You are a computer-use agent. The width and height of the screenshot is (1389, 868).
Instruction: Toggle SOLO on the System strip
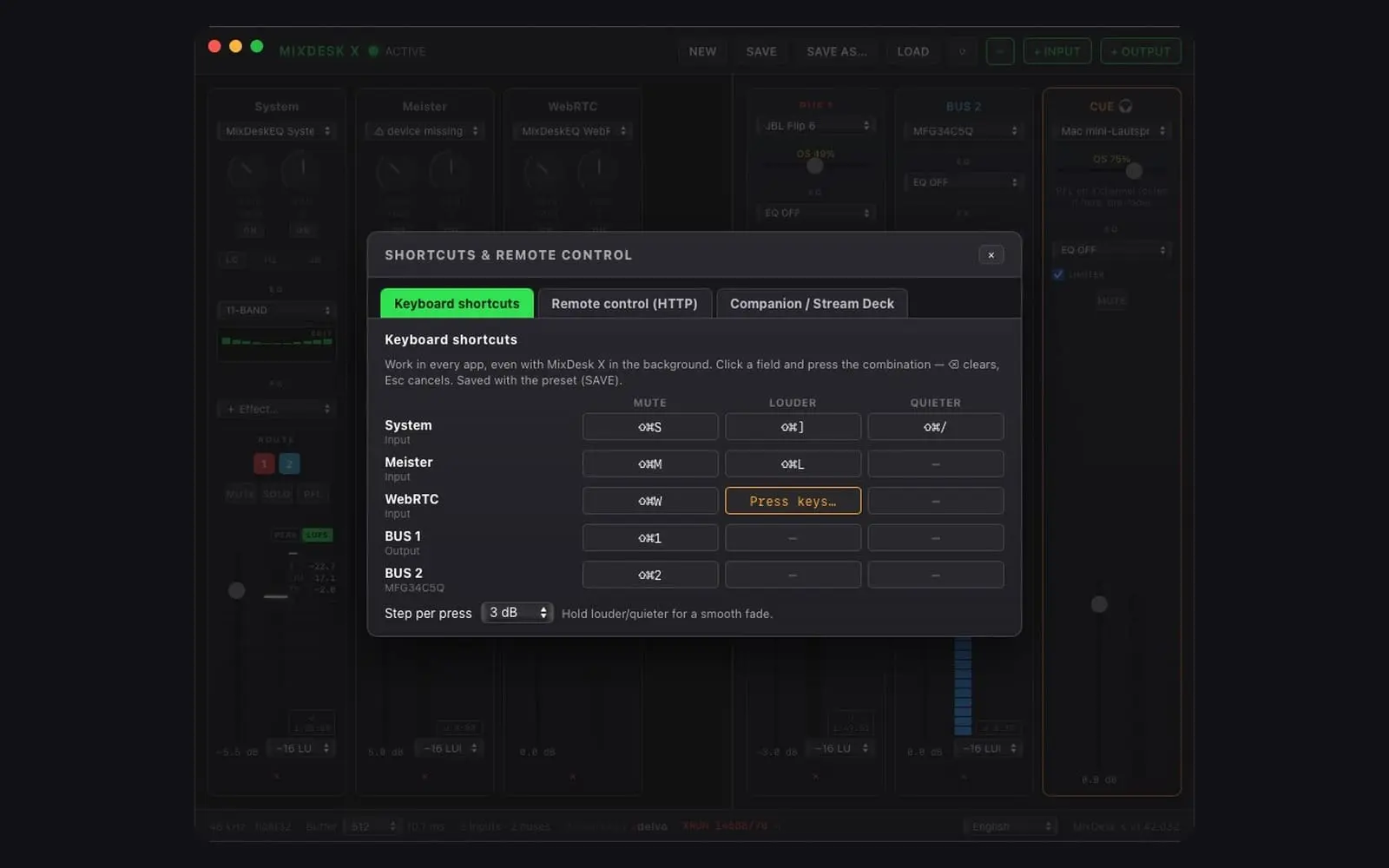[277, 494]
